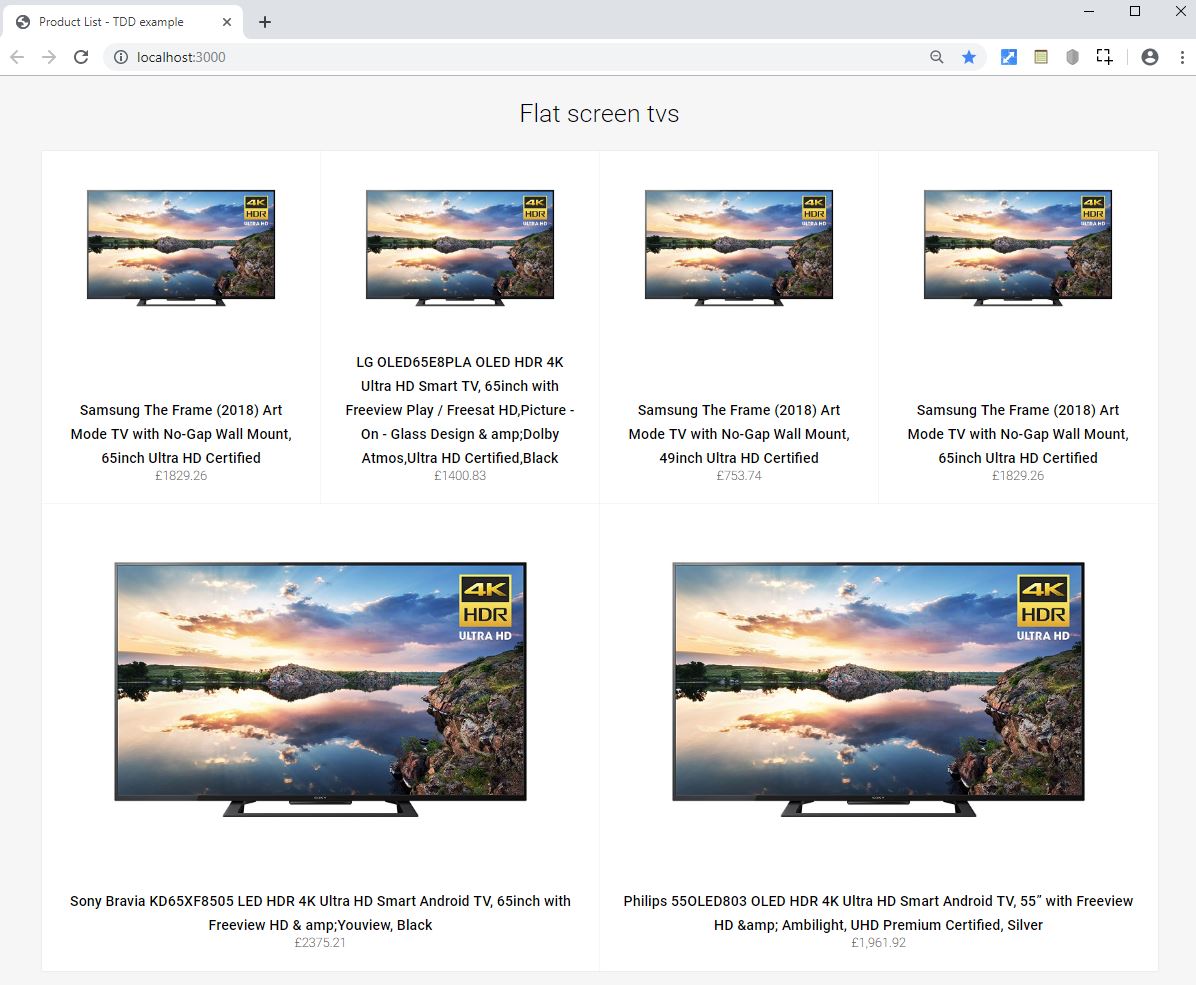Image resolution: width=1196 pixels, height=985 pixels.
Task: Open the crop selection extension icon
Action: [x=1104, y=57]
